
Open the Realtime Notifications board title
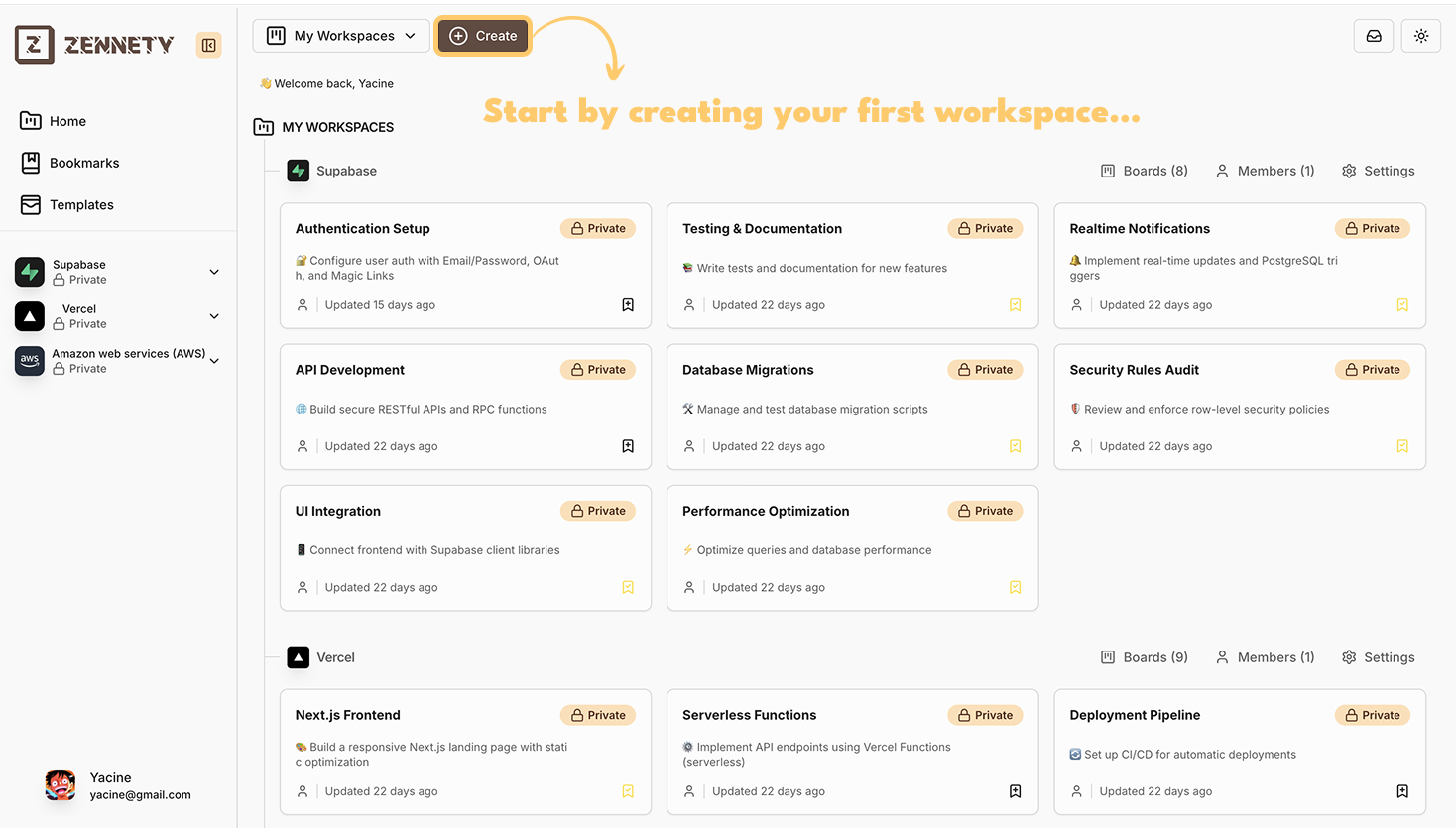click(1140, 229)
